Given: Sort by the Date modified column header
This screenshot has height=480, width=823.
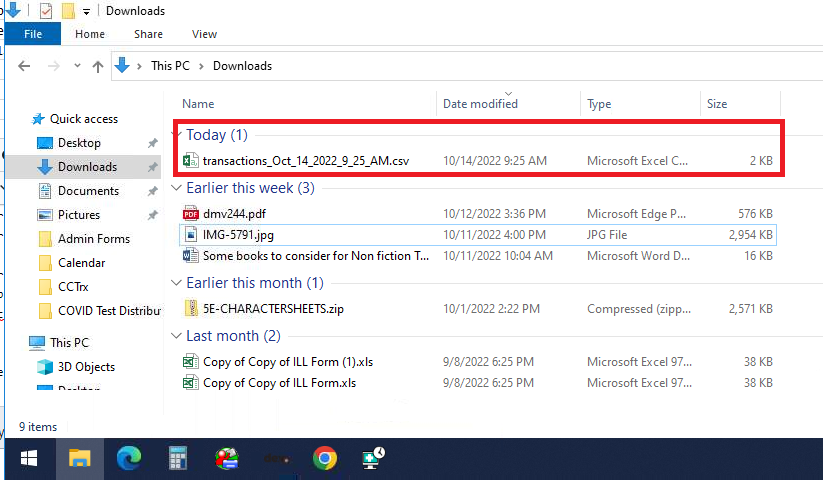Looking at the screenshot, I should click(480, 104).
